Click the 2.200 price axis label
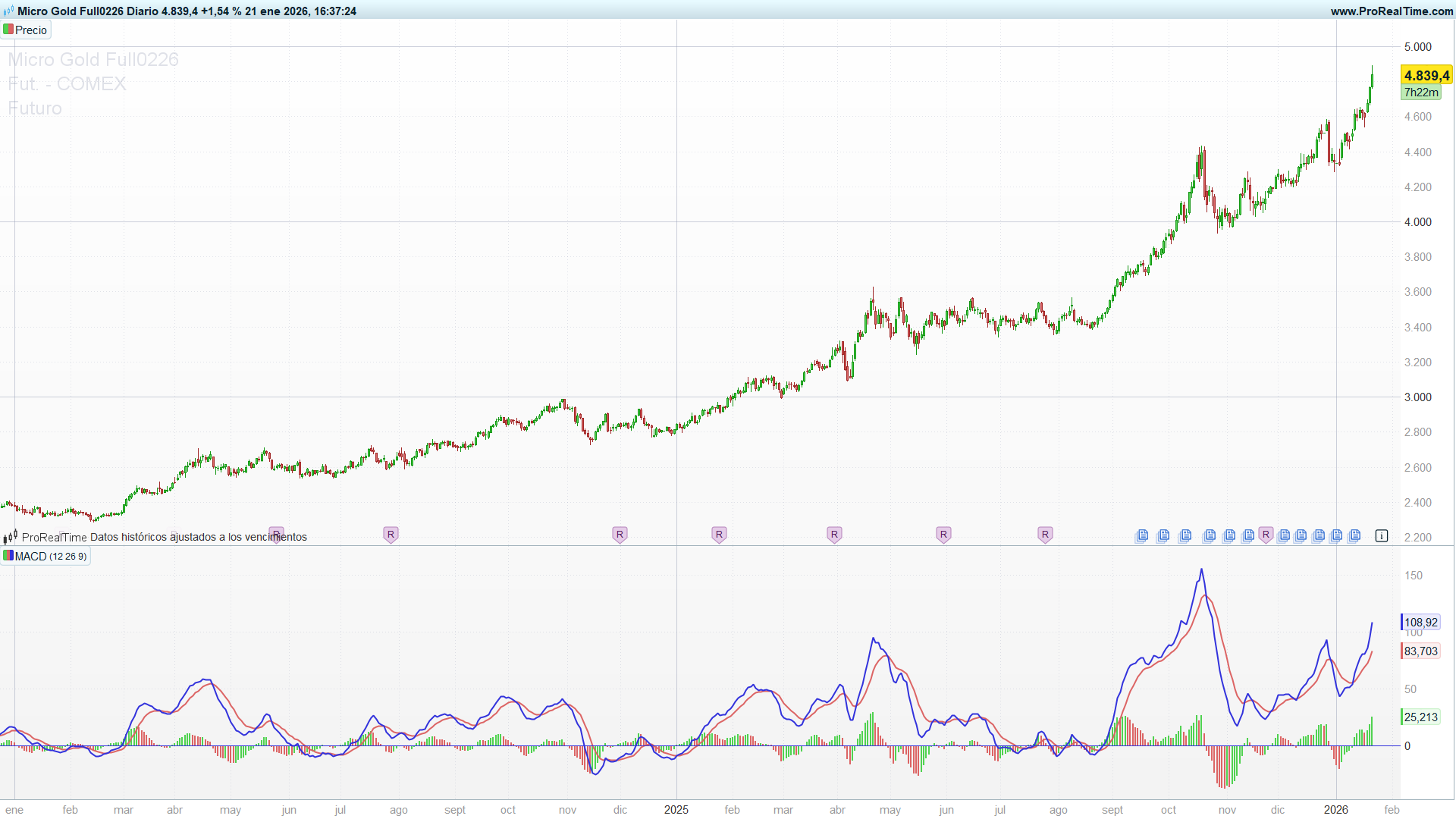The height and width of the screenshot is (819, 1456). coord(1418,538)
